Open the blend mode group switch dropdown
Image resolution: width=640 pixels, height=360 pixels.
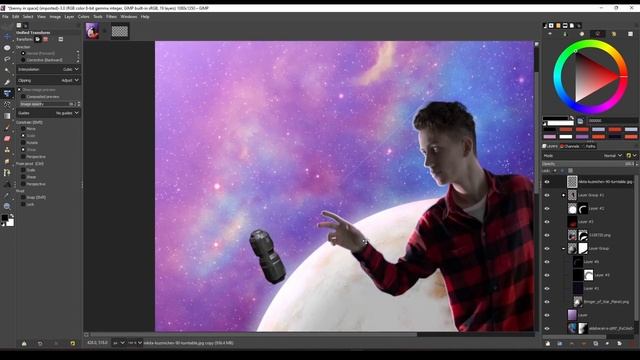click(631, 156)
